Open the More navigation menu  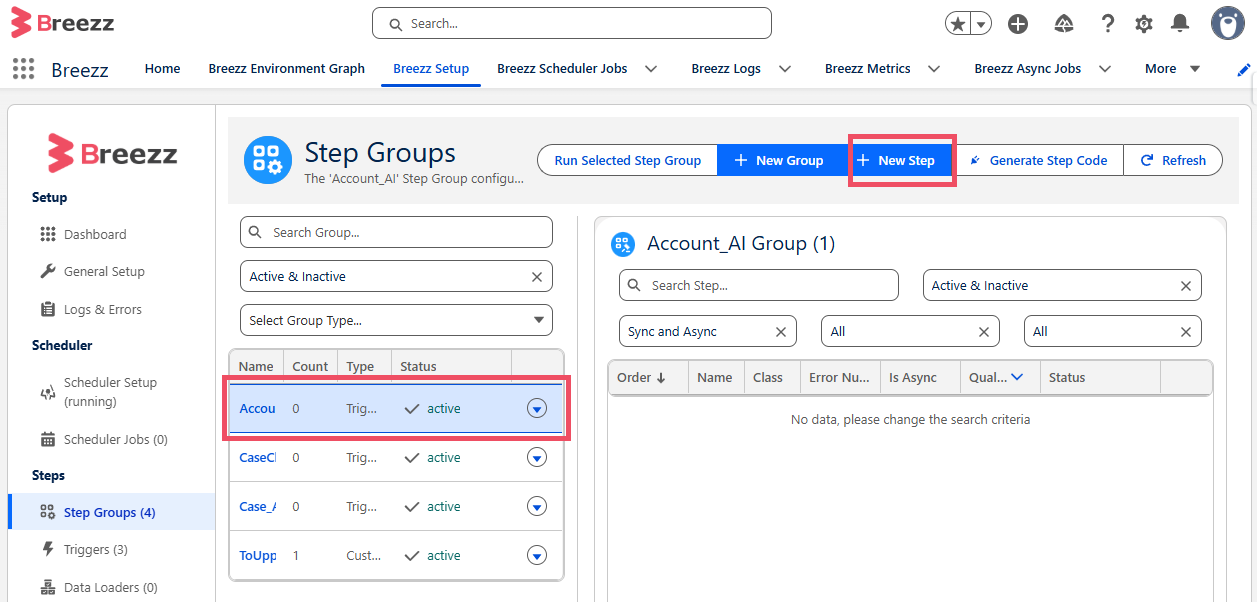[x=1173, y=69]
